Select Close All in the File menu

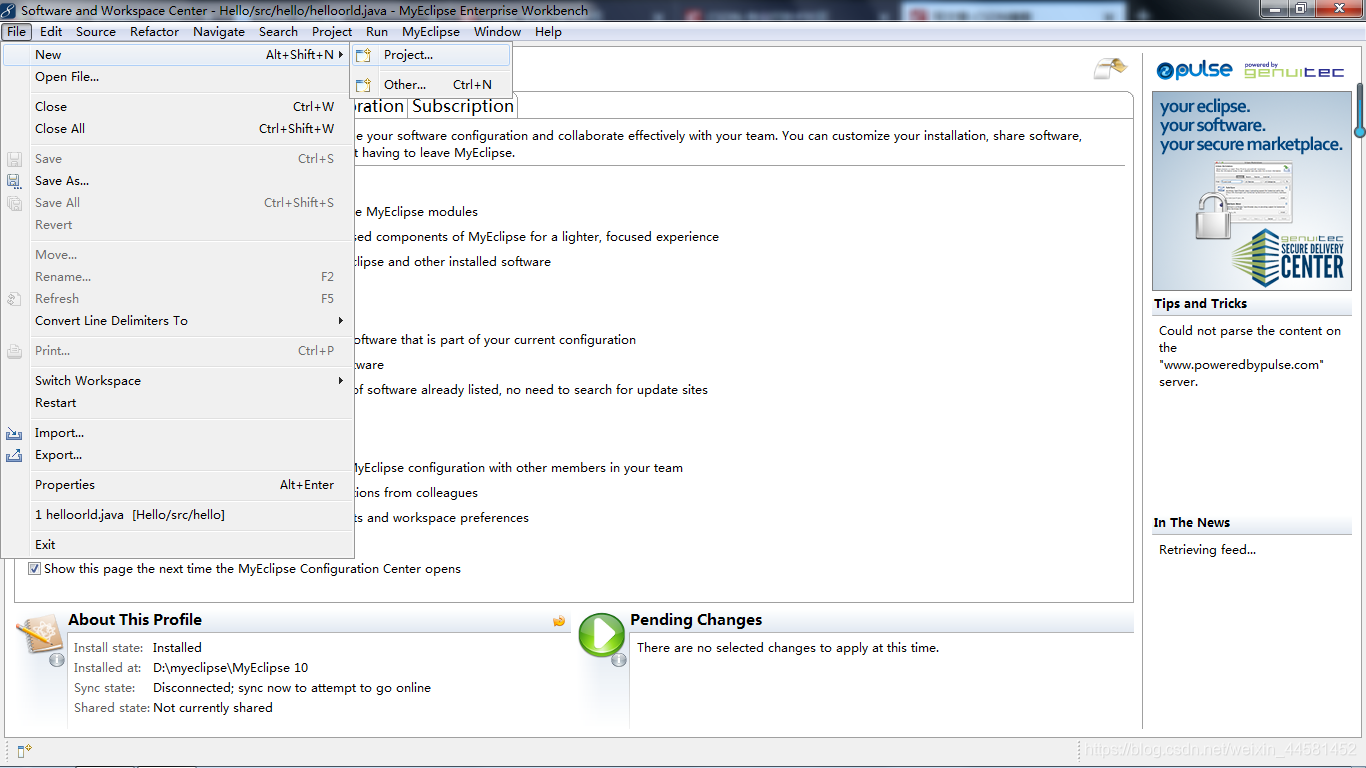(x=177, y=129)
